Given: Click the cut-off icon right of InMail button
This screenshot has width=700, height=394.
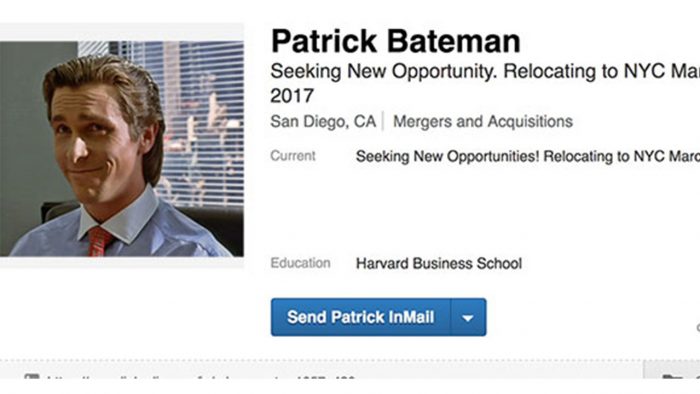Looking at the screenshot, I should tap(698, 328).
